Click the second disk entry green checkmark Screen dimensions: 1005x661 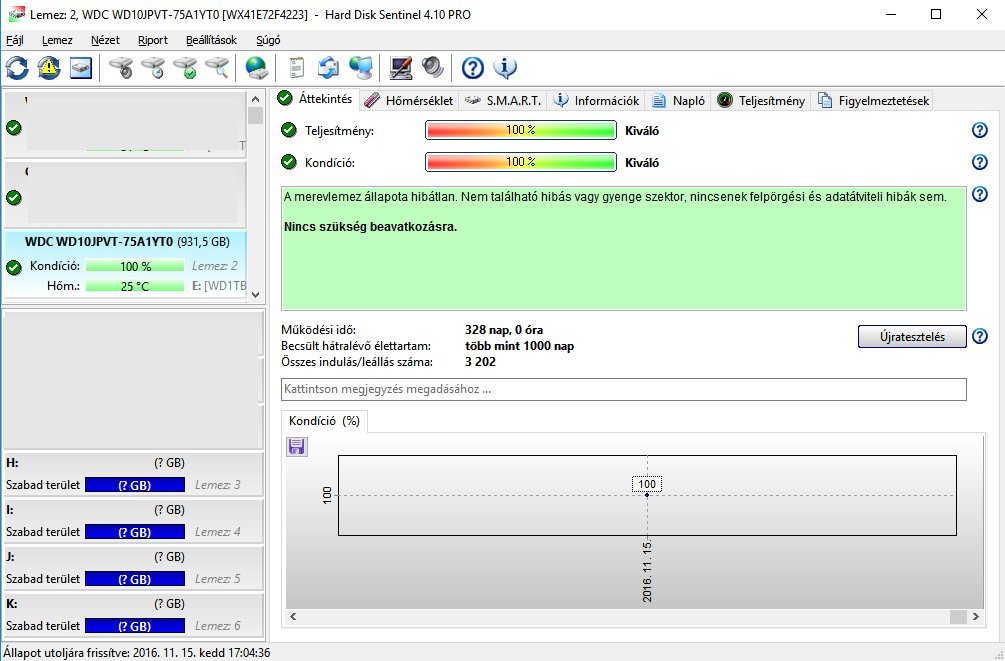point(13,197)
